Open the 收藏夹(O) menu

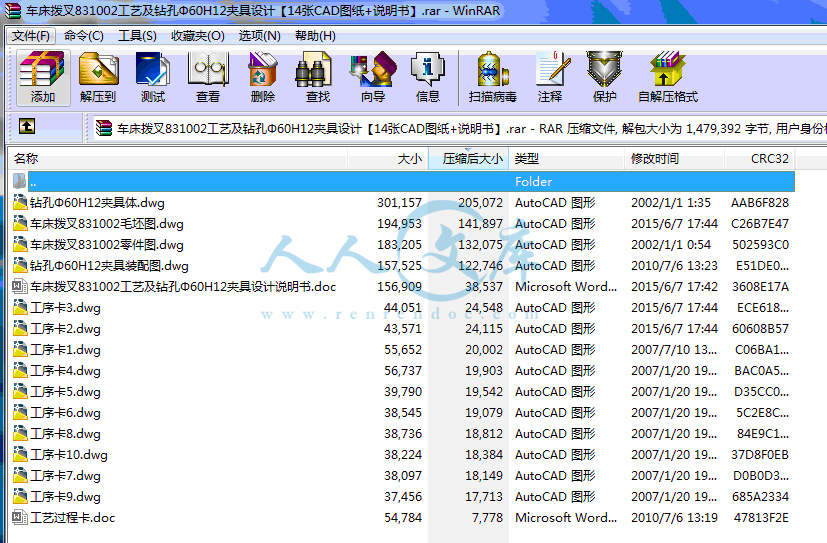pyautogui.click(x=198, y=36)
